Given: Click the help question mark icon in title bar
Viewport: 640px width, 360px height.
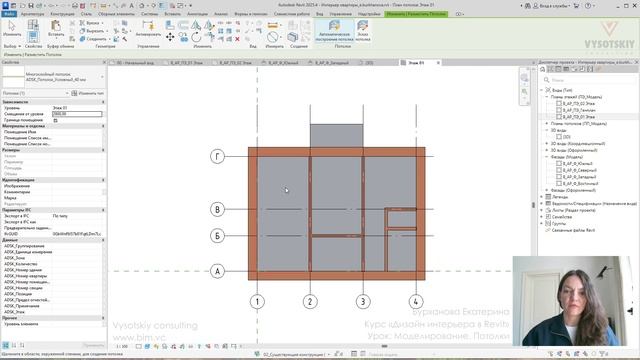Looking at the screenshot, I should click(x=588, y=6).
